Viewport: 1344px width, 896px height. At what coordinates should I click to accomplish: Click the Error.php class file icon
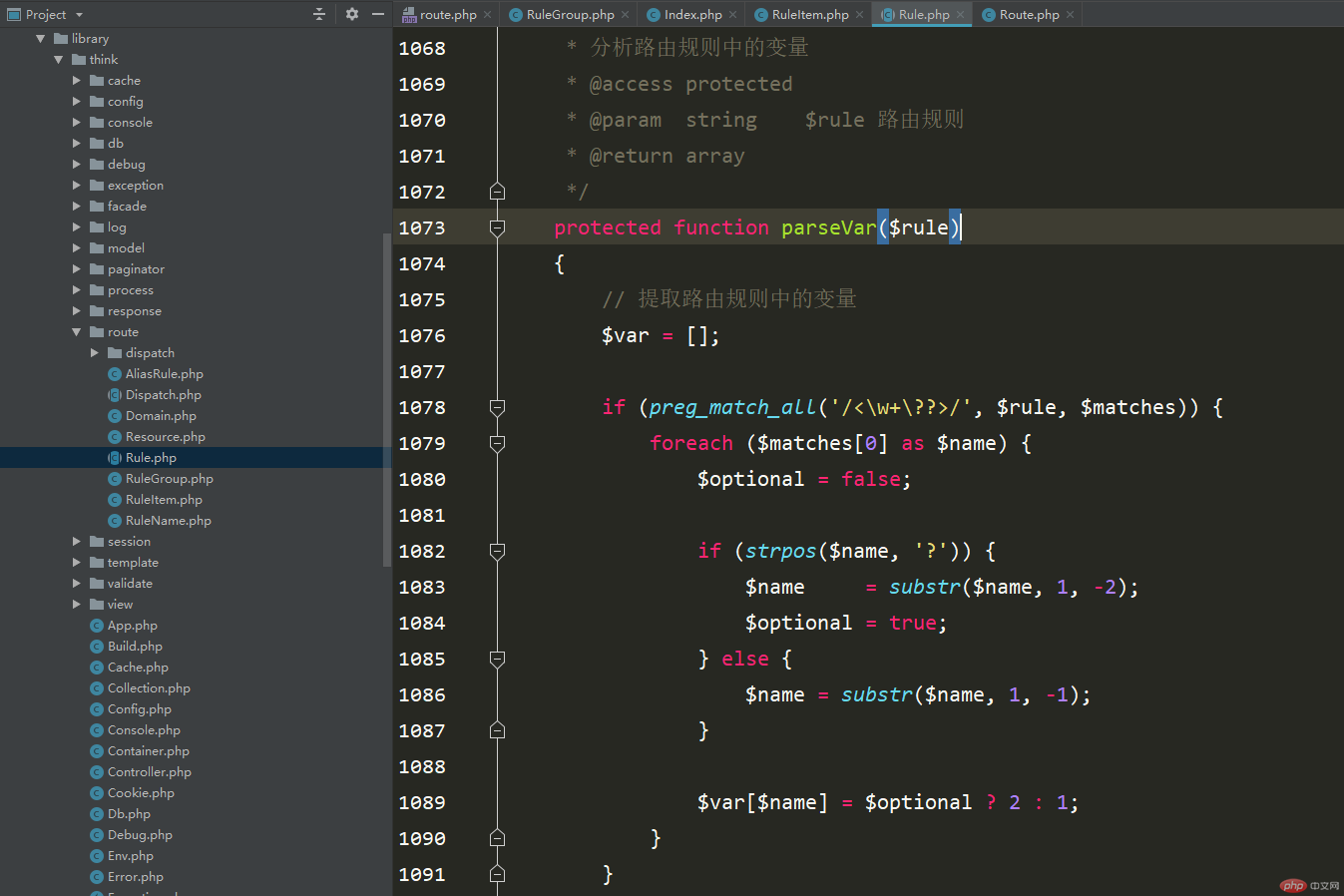[x=97, y=877]
